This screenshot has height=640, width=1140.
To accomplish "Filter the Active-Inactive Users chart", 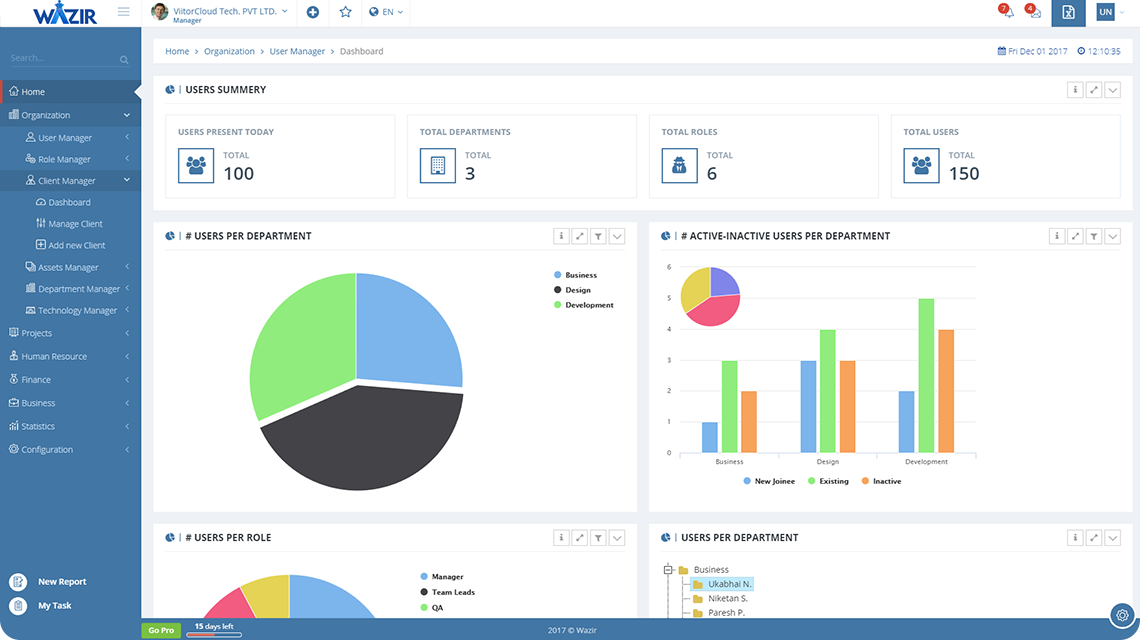I will (x=1094, y=236).
